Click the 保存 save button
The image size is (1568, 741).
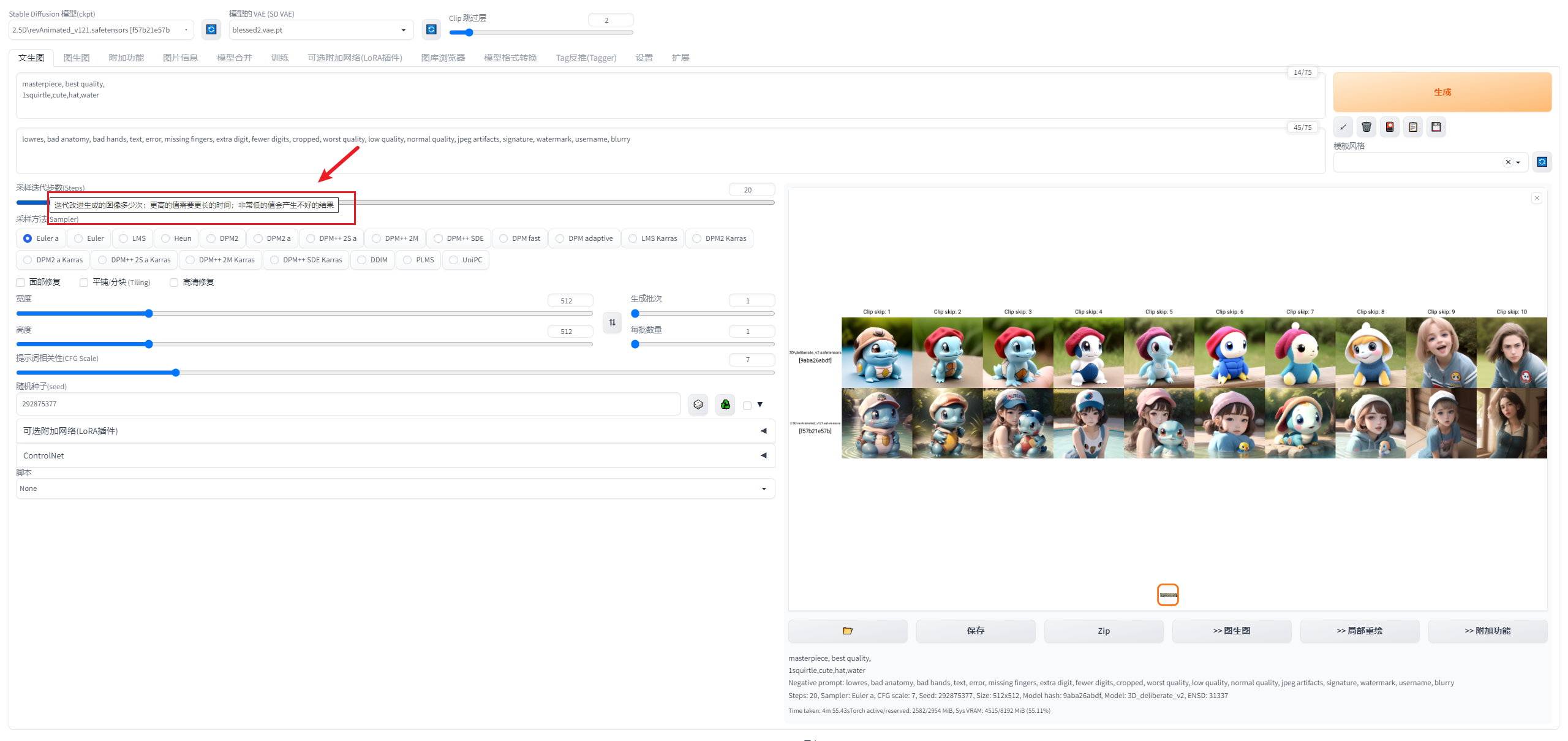976,631
